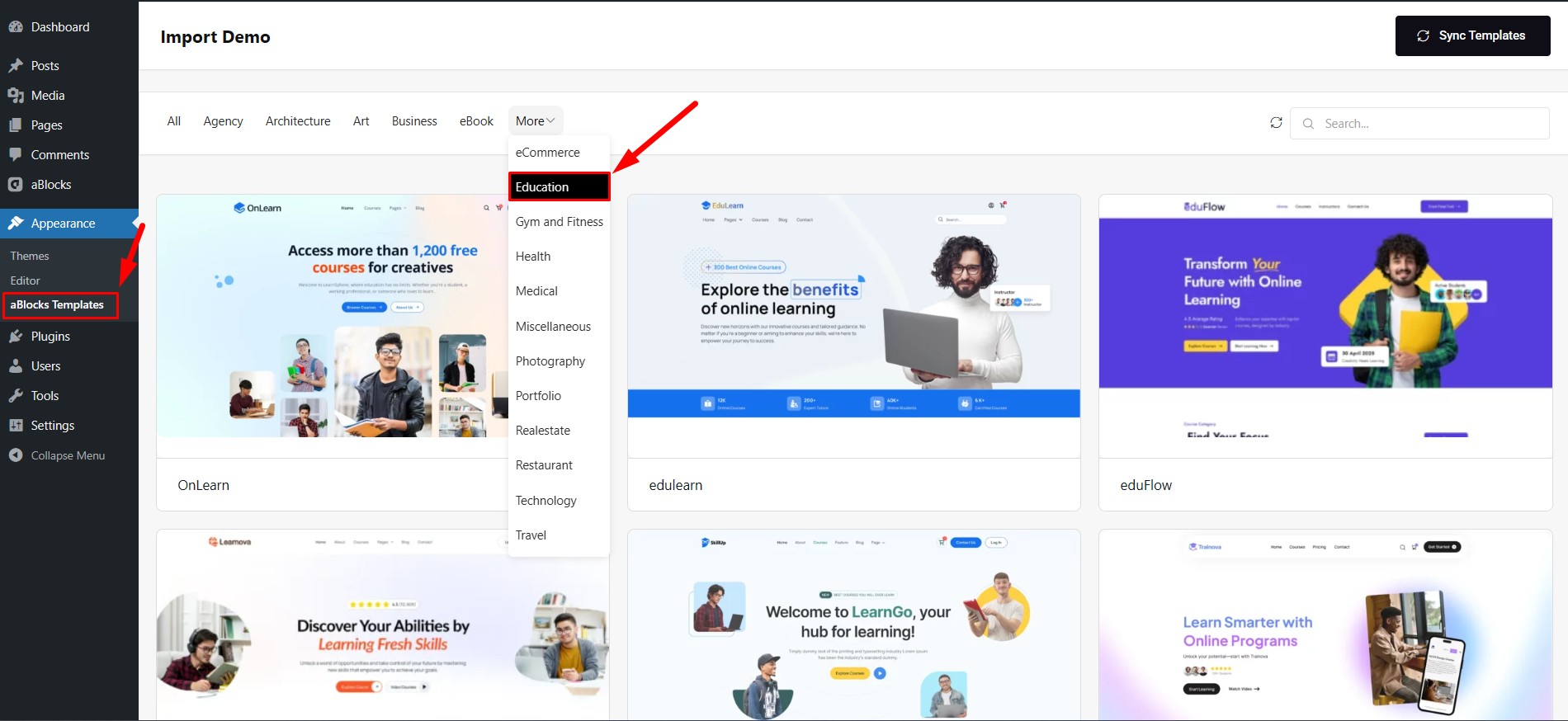Click the Comments bubble icon
This screenshot has width=1568, height=721.
coord(16,155)
